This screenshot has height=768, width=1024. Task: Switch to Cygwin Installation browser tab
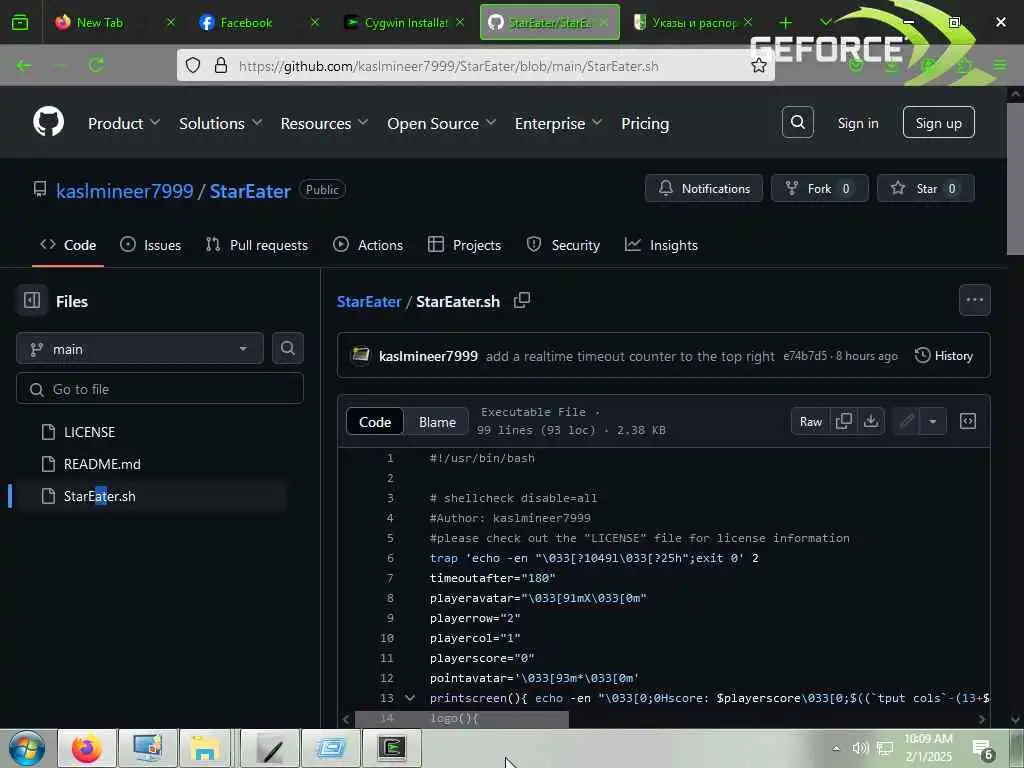pyautogui.click(x=405, y=22)
